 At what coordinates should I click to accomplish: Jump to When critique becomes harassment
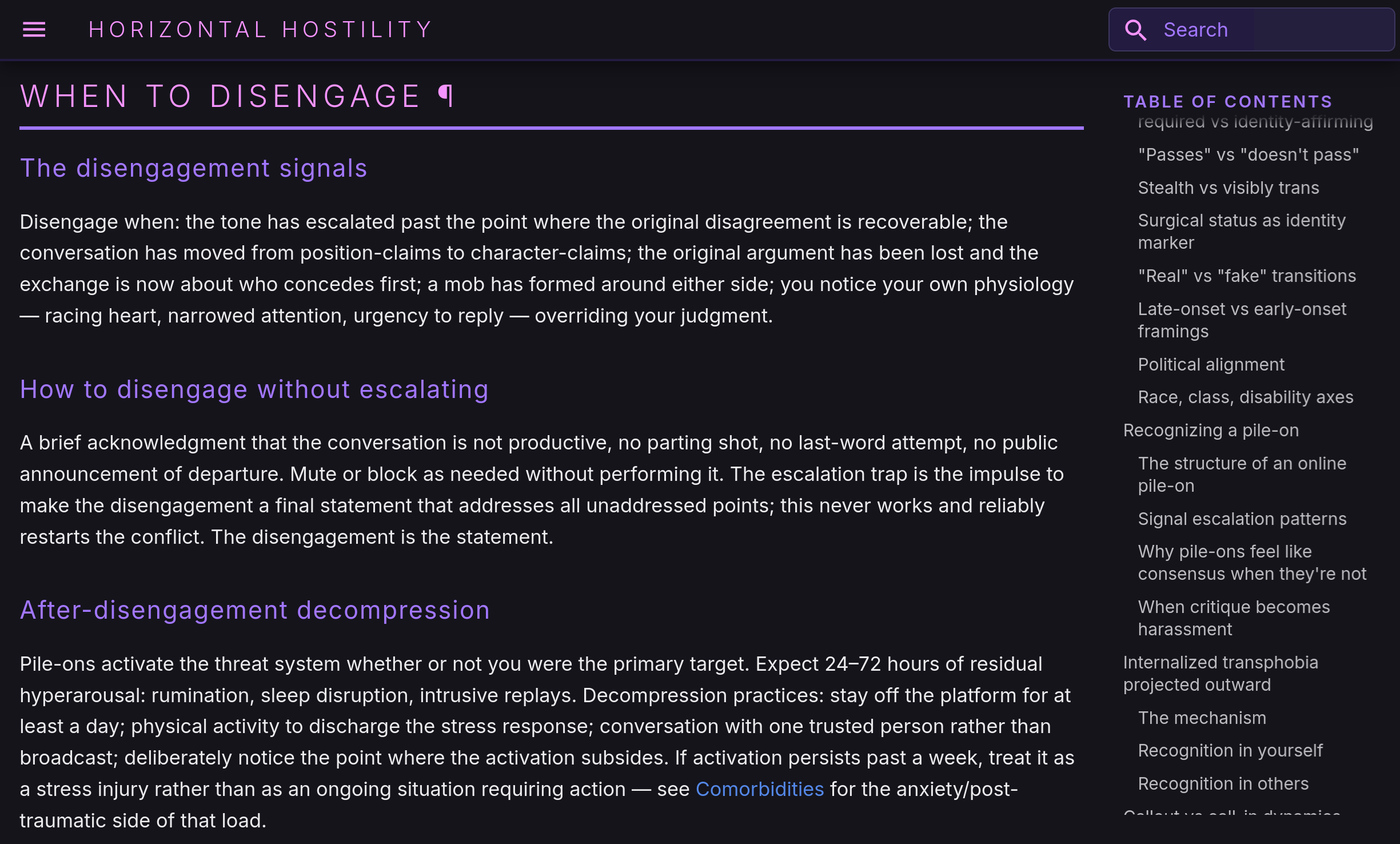tap(1234, 618)
